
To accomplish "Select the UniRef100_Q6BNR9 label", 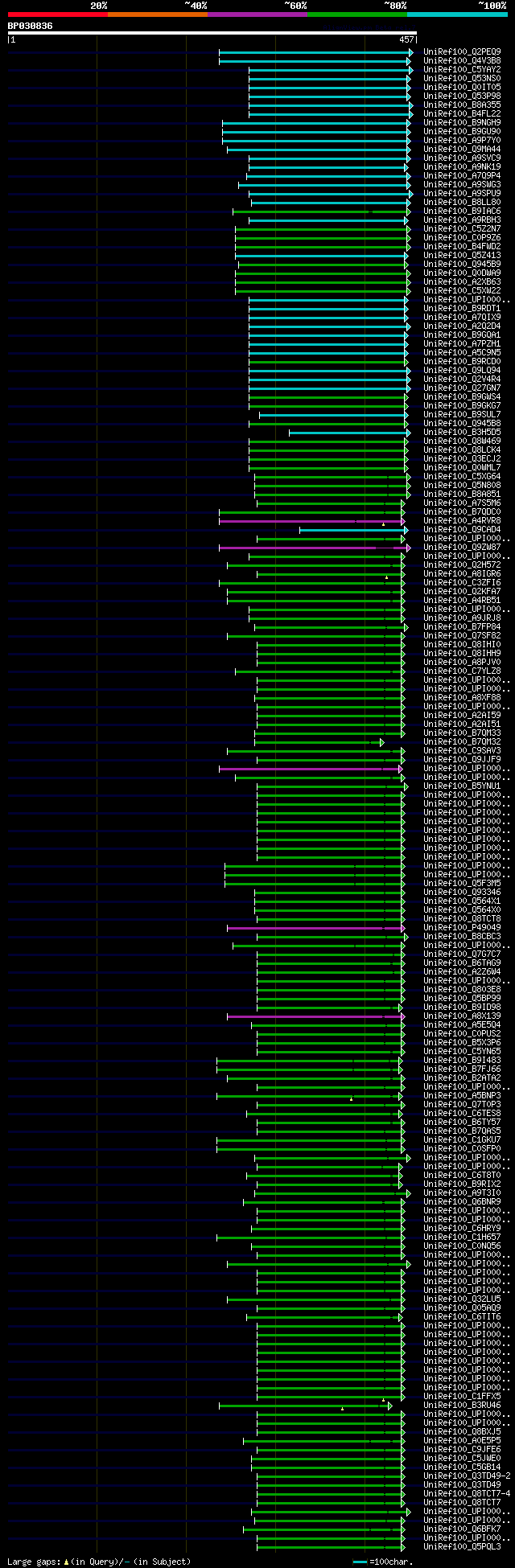I will pyautogui.click(x=462, y=1201).
